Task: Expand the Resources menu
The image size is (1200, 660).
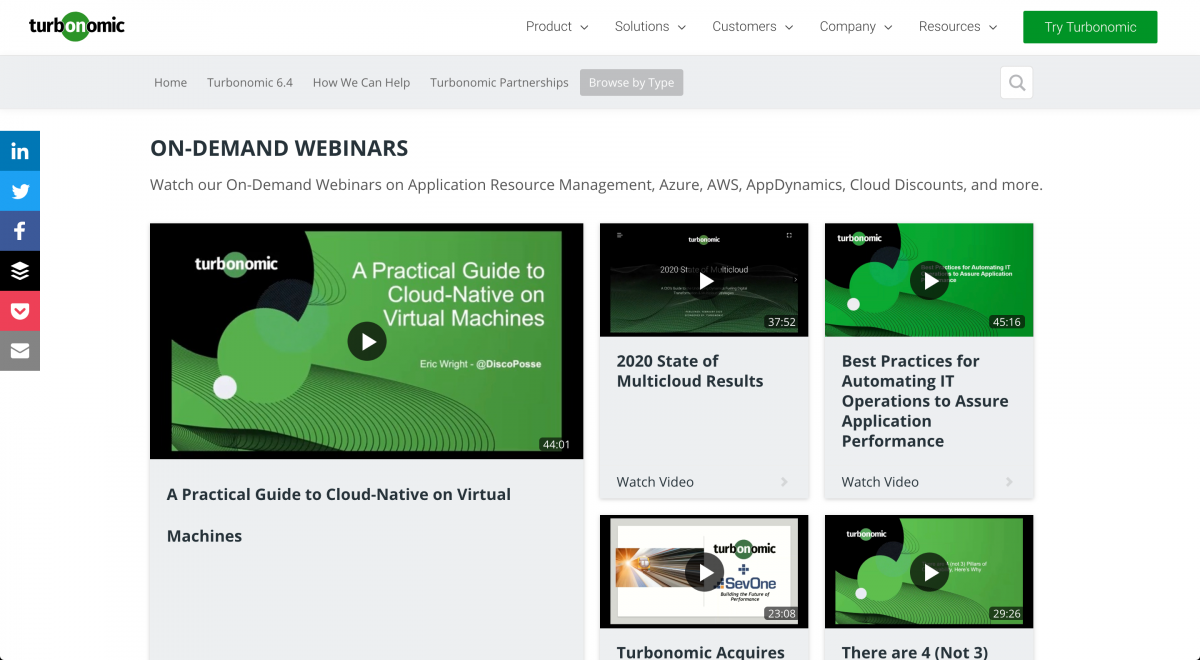Action: pyautogui.click(x=958, y=27)
